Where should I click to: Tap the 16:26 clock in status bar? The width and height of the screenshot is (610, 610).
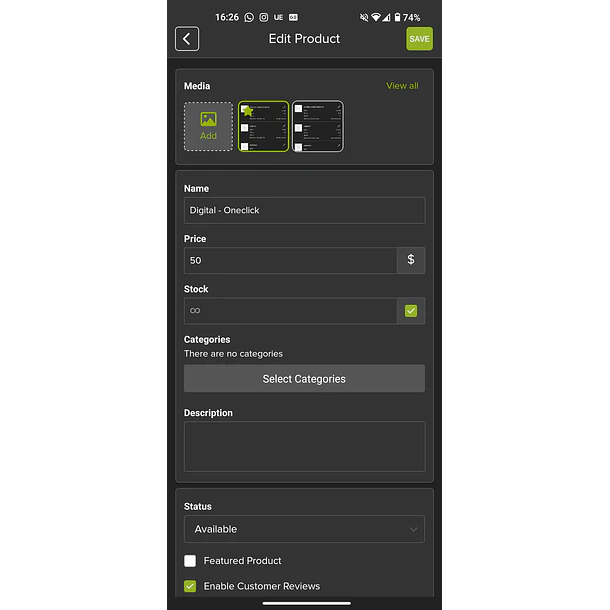point(227,18)
